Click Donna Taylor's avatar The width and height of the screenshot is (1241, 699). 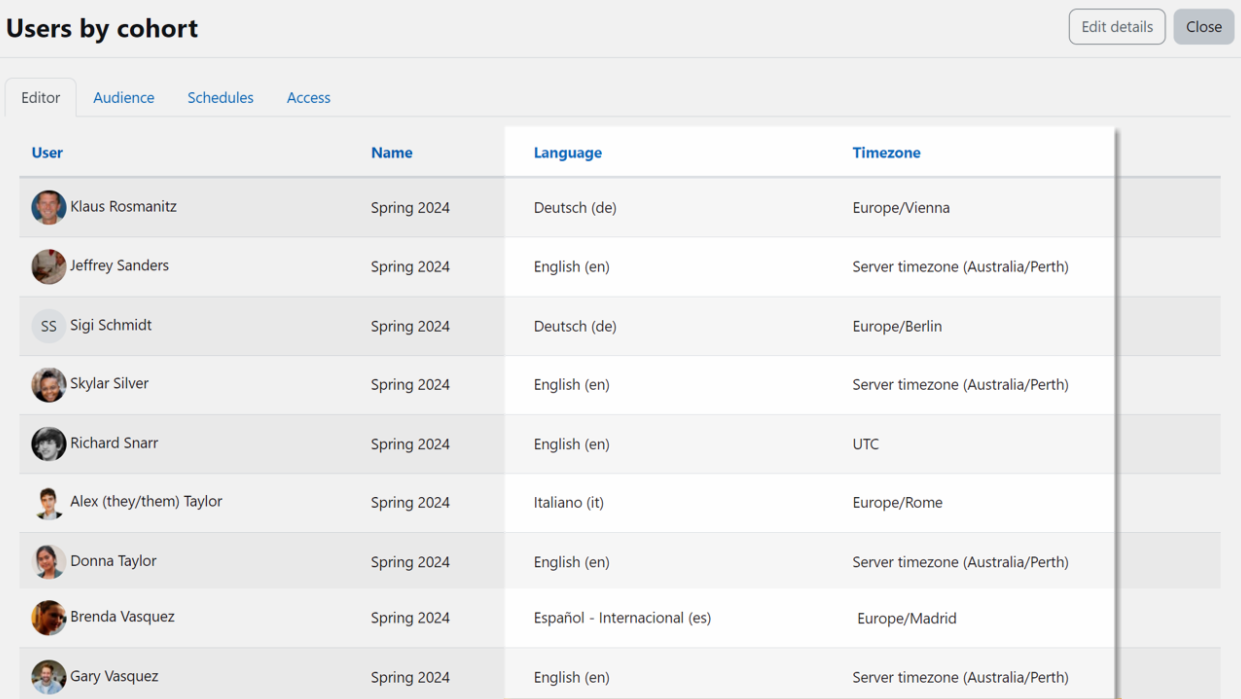48,562
